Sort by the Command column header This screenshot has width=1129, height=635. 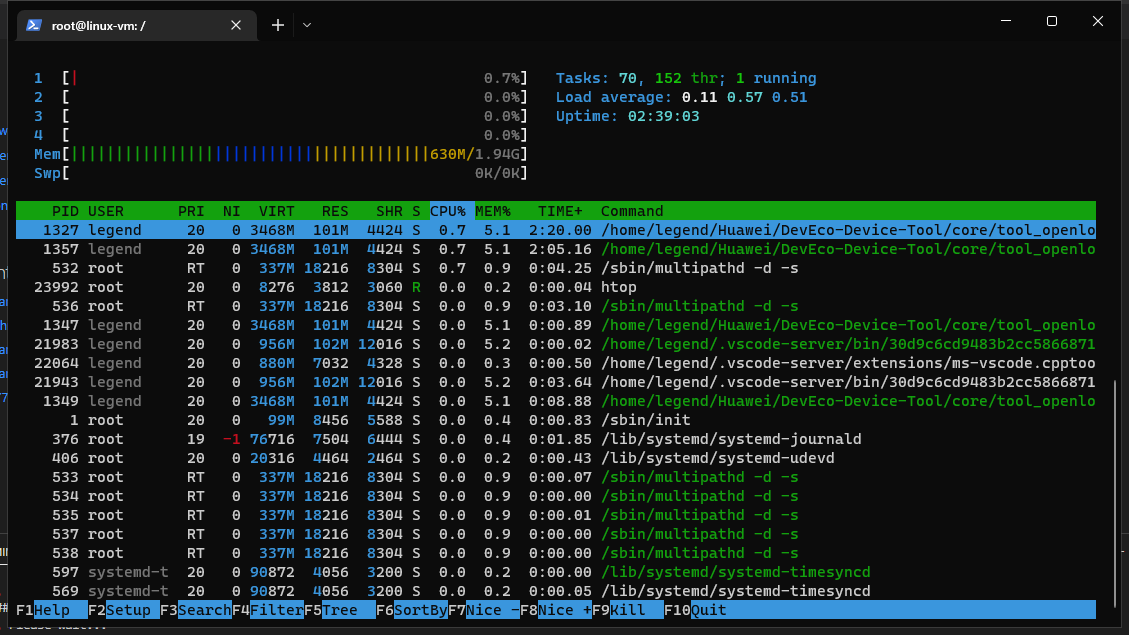(632, 211)
